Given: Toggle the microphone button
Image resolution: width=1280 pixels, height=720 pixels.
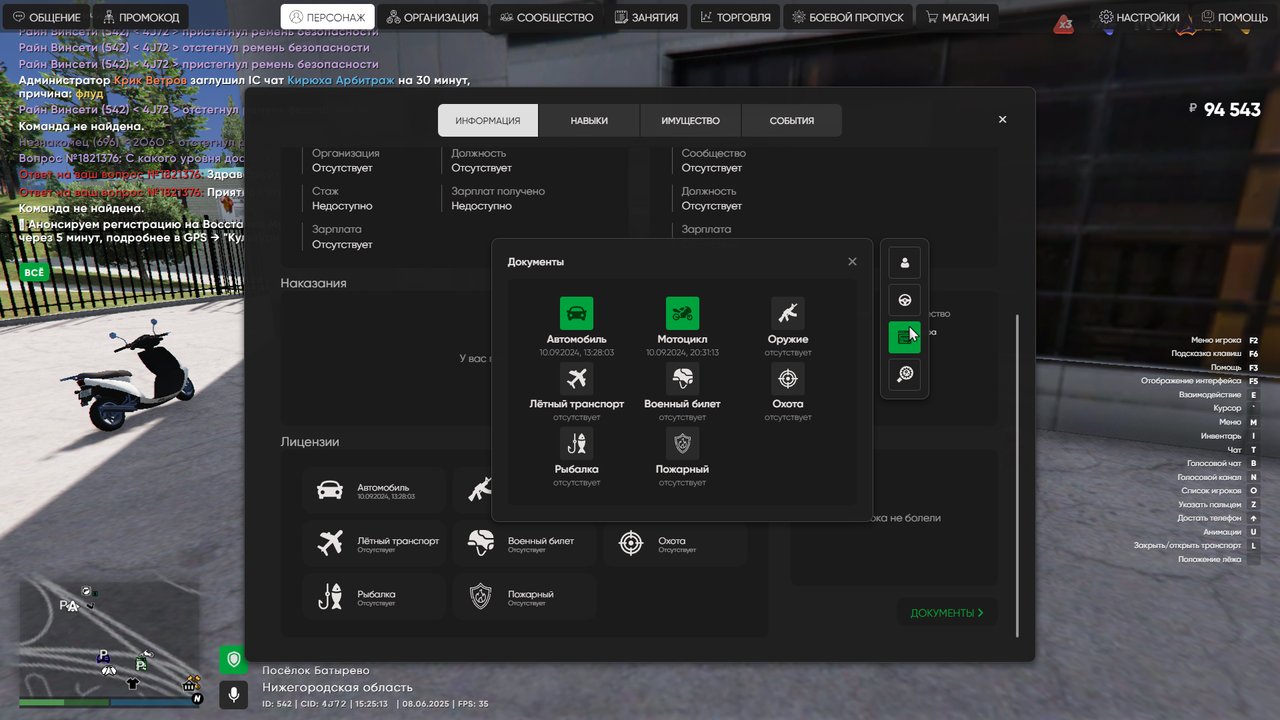Looking at the screenshot, I should coord(233,694).
